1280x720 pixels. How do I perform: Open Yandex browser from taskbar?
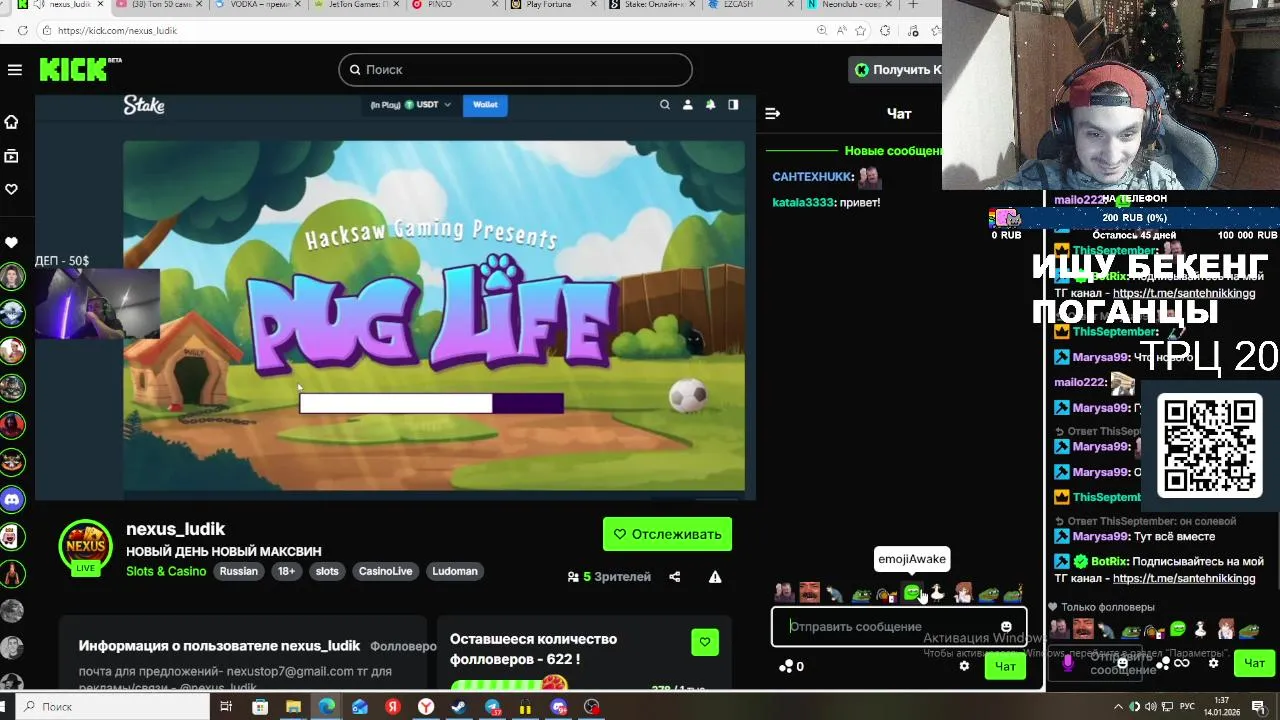coord(426,707)
